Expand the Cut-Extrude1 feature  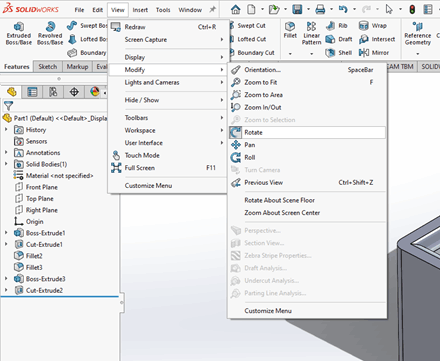click(6, 244)
